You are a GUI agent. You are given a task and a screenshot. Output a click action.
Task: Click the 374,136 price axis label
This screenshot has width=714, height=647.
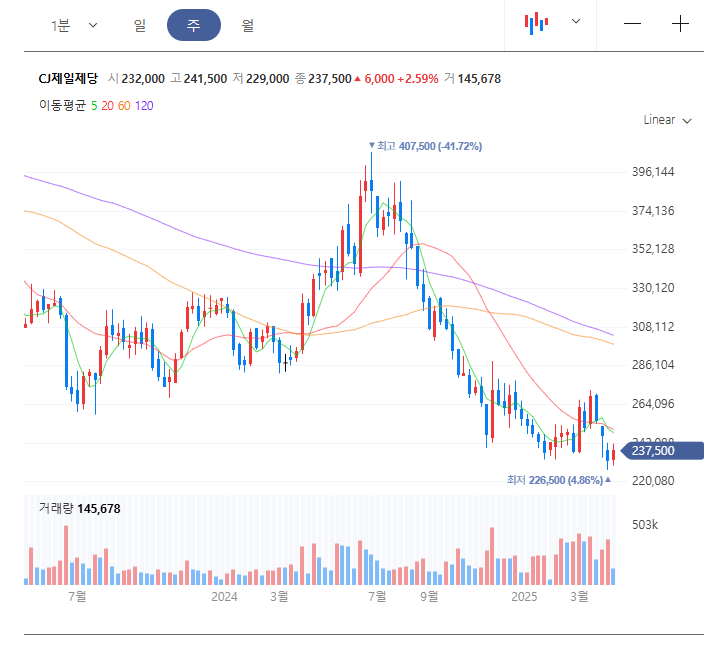coord(653,211)
